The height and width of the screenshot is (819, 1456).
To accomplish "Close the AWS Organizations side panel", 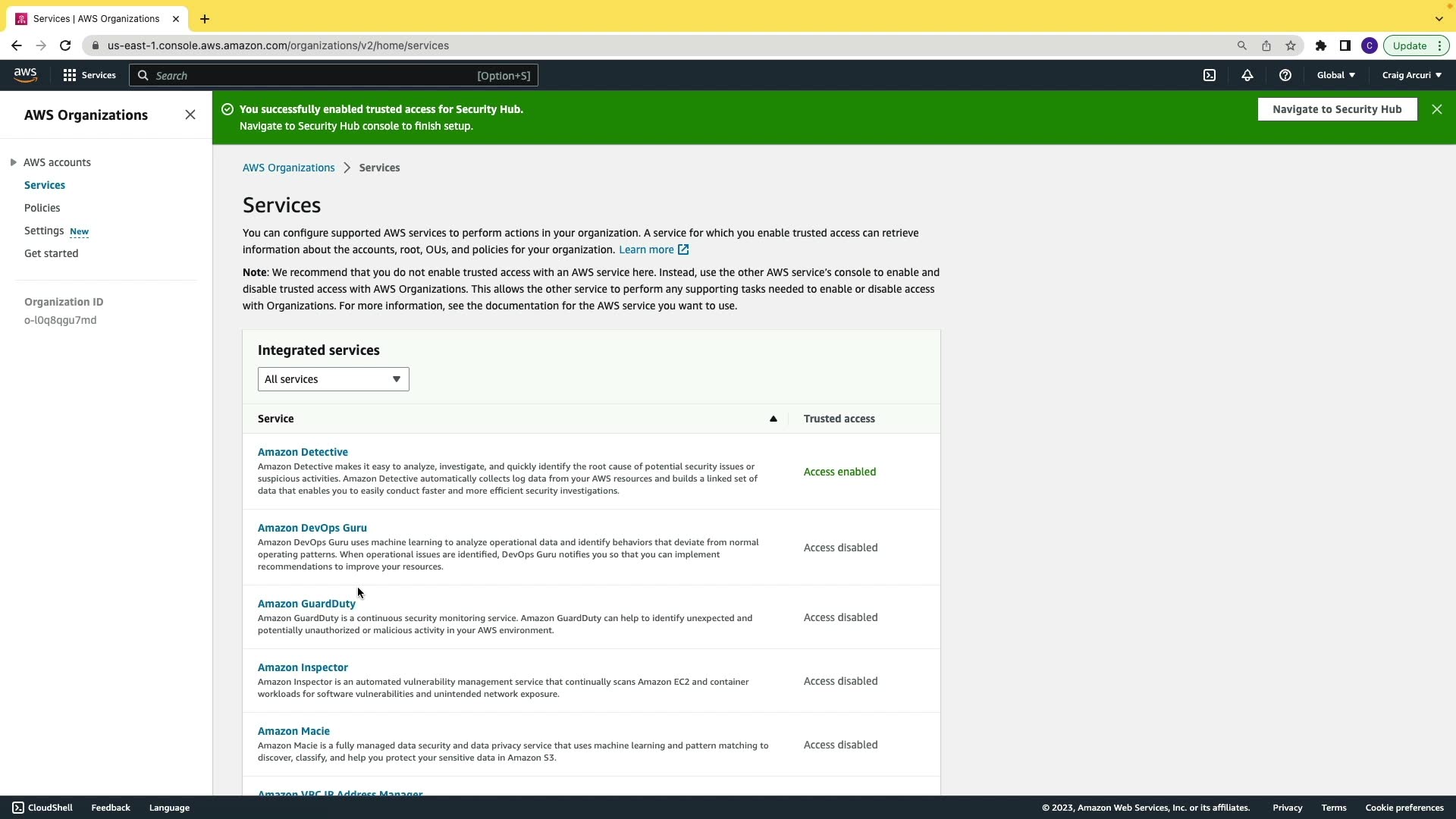I will [x=190, y=115].
